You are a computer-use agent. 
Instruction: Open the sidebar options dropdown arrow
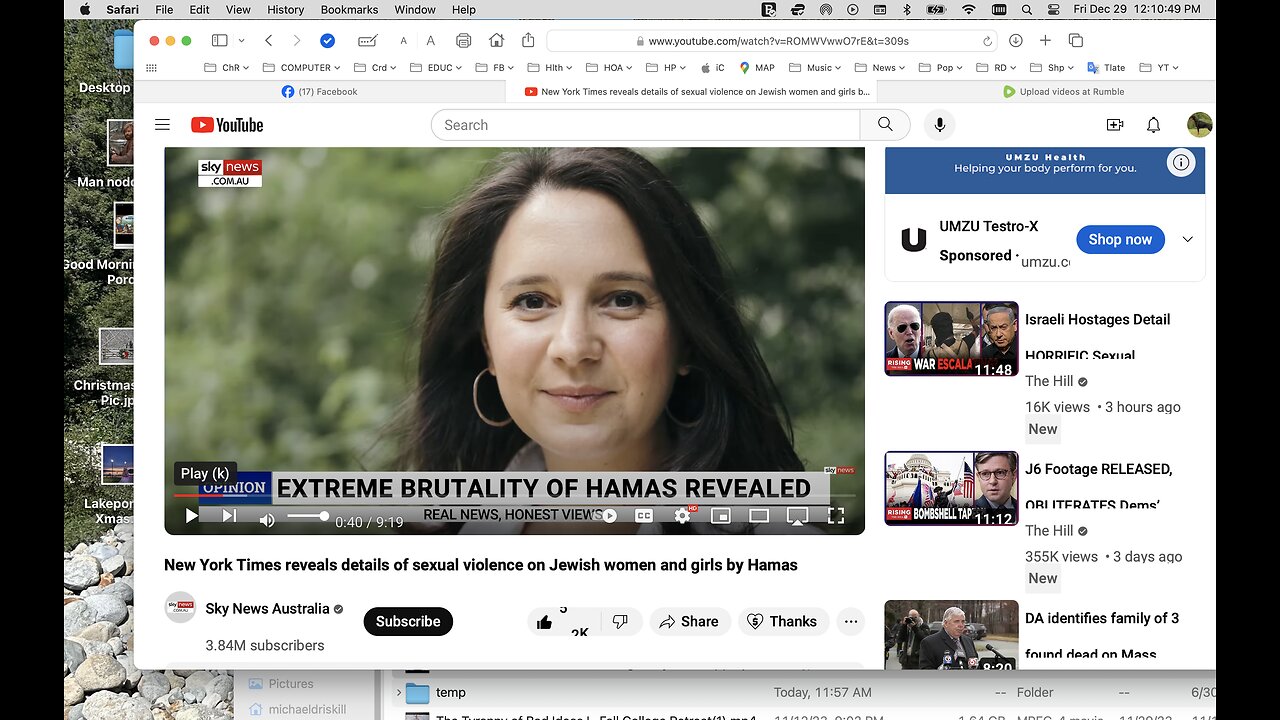[242, 41]
